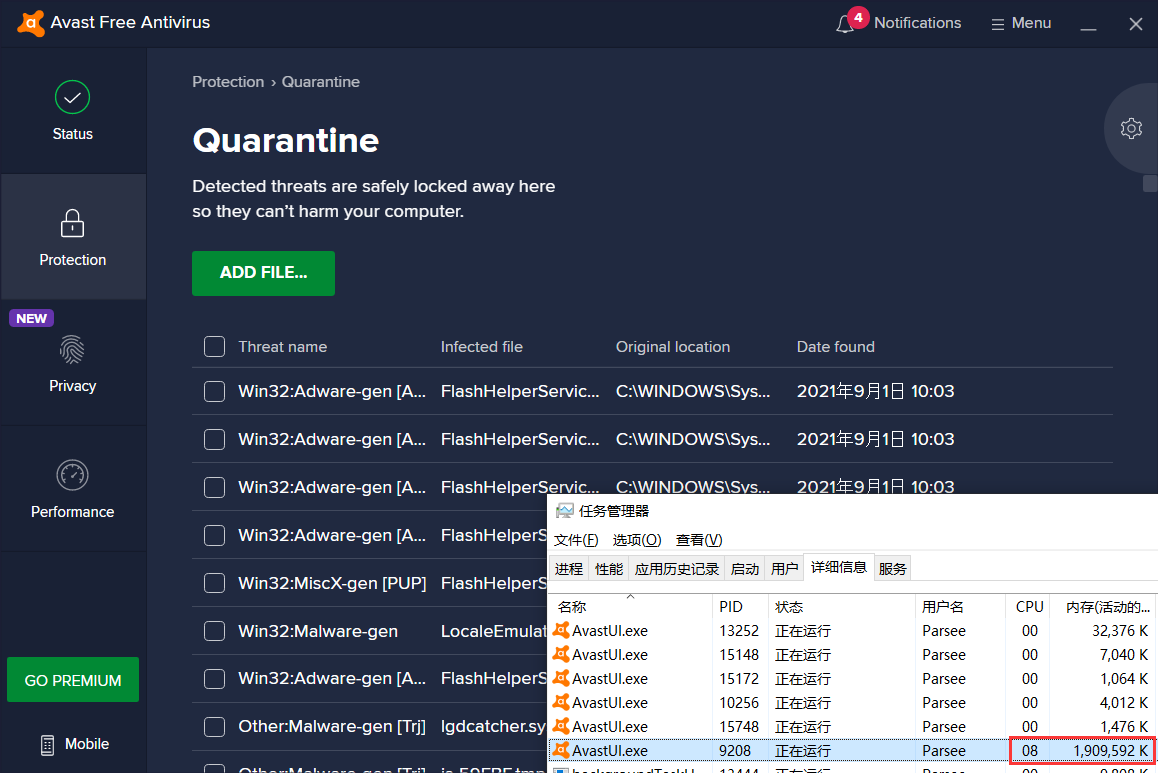The width and height of the screenshot is (1158, 773).
Task: Switch to the 性能 tab
Action: [x=609, y=568]
